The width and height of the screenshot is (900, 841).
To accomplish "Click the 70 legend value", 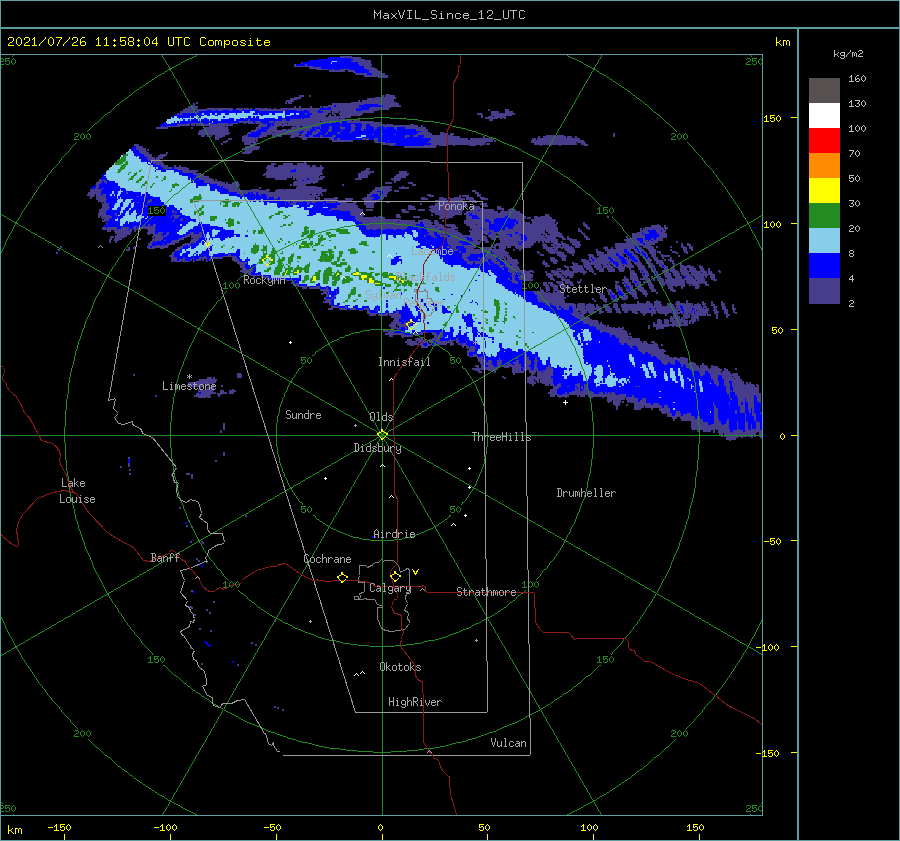I will pos(854,154).
